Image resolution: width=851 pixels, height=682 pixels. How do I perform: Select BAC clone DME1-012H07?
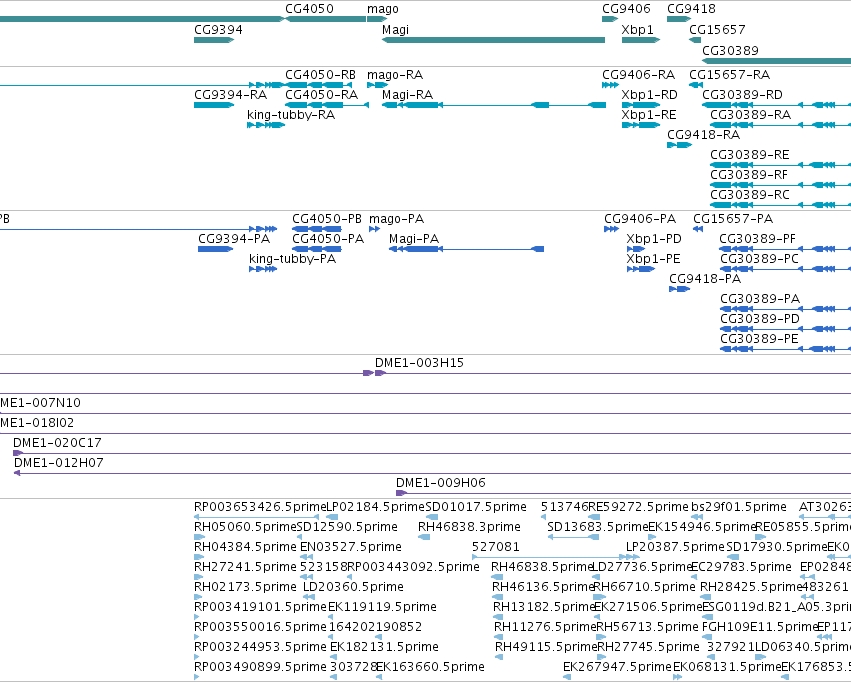(432, 473)
